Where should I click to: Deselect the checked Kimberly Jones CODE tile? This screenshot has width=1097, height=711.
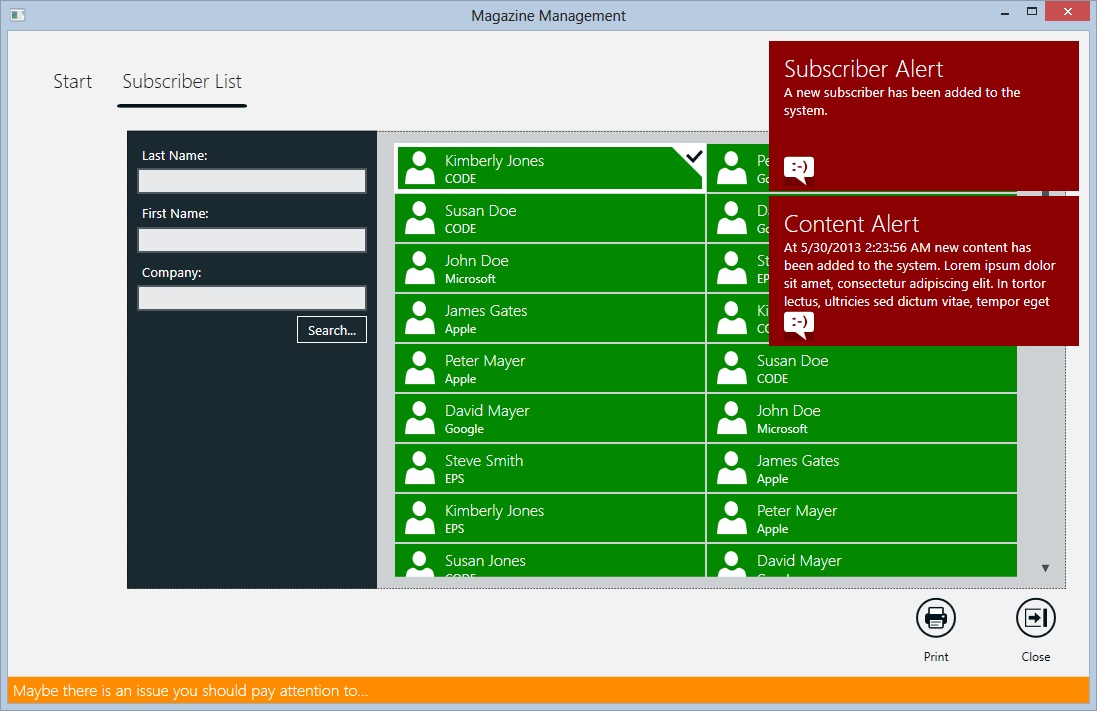click(x=550, y=167)
